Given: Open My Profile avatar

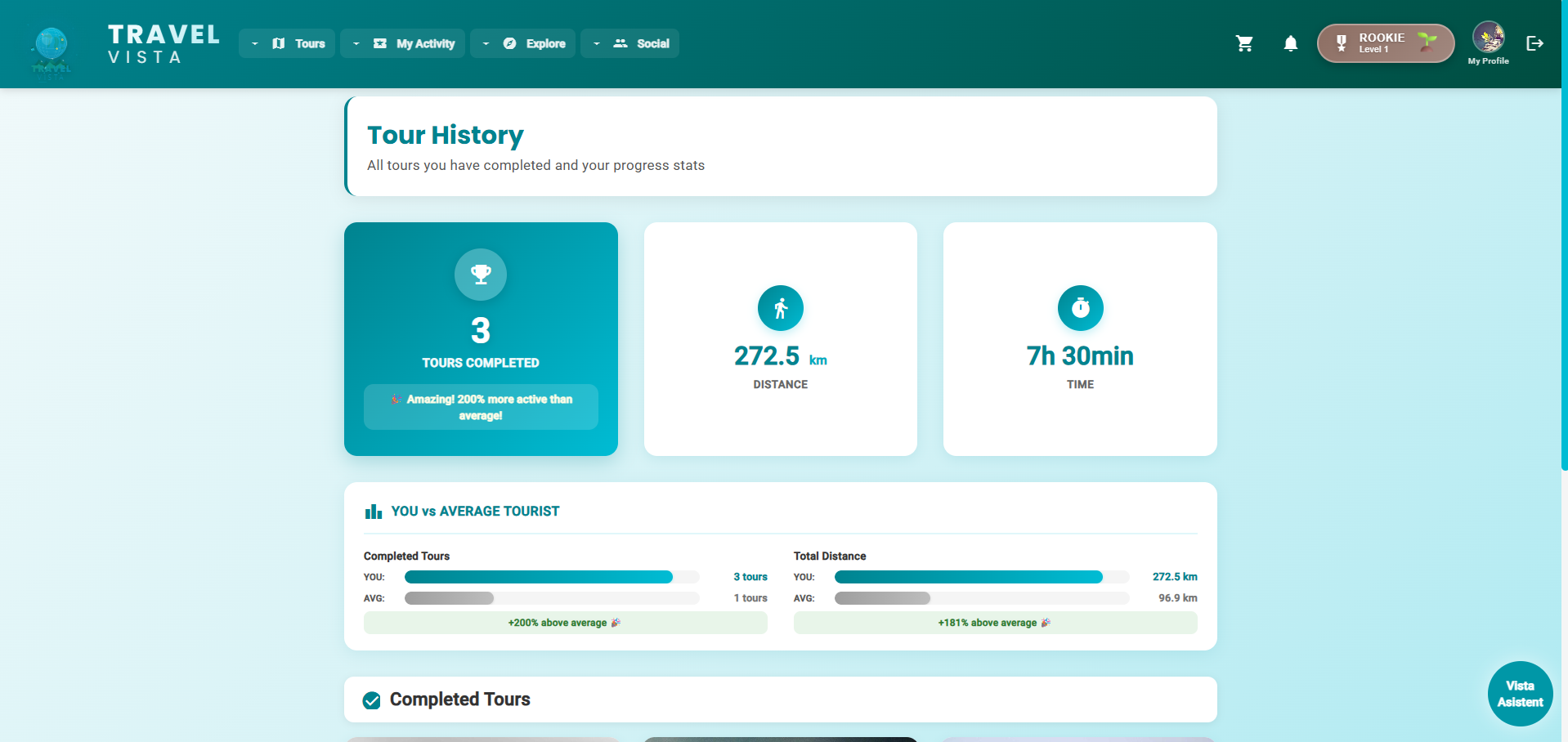Looking at the screenshot, I should point(1488,38).
